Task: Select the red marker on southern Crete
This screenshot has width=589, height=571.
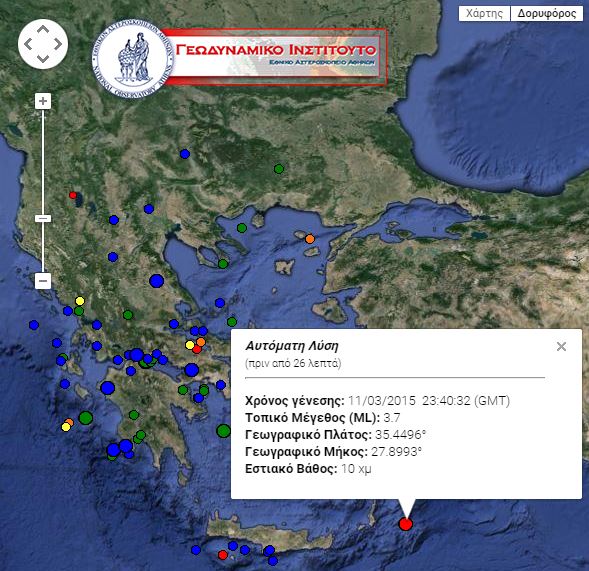Action: [x=223, y=555]
